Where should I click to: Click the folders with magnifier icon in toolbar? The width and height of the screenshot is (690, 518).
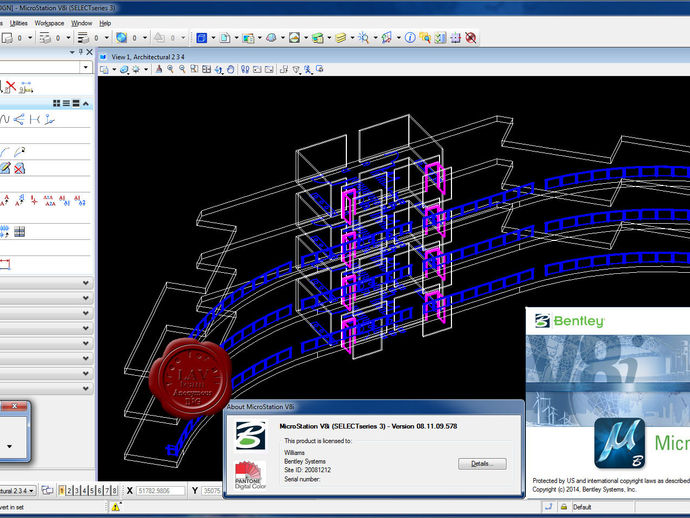[x=425, y=38]
